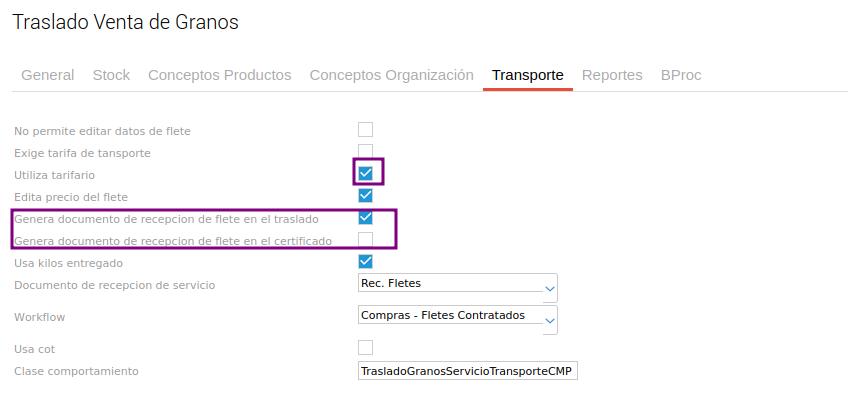Toggle Usa kilos entregado checkbox
The height and width of the screenshot is (418, 848).
point(365,262)
